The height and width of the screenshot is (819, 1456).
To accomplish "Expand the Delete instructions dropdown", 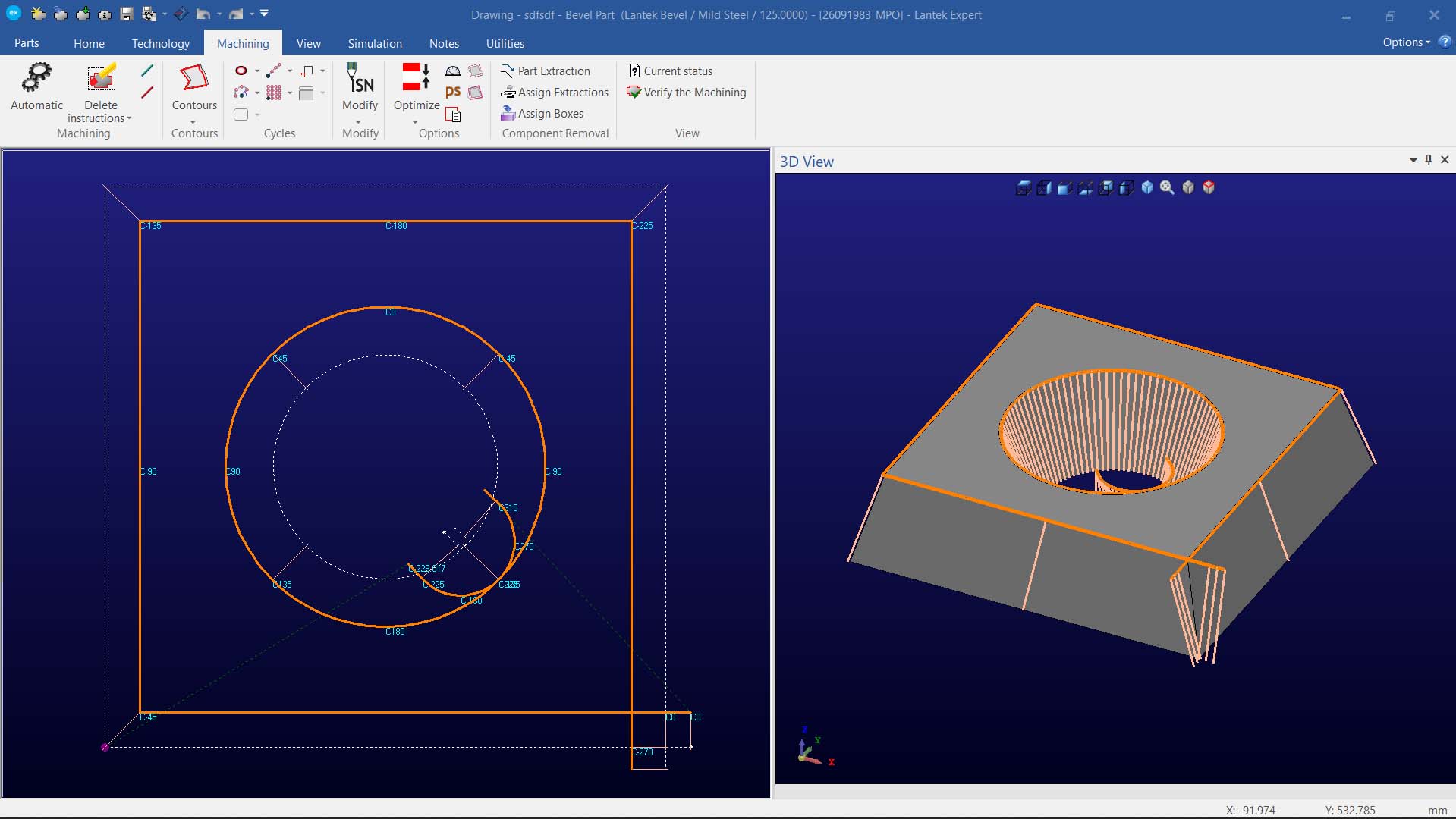I will click(129, 118).
